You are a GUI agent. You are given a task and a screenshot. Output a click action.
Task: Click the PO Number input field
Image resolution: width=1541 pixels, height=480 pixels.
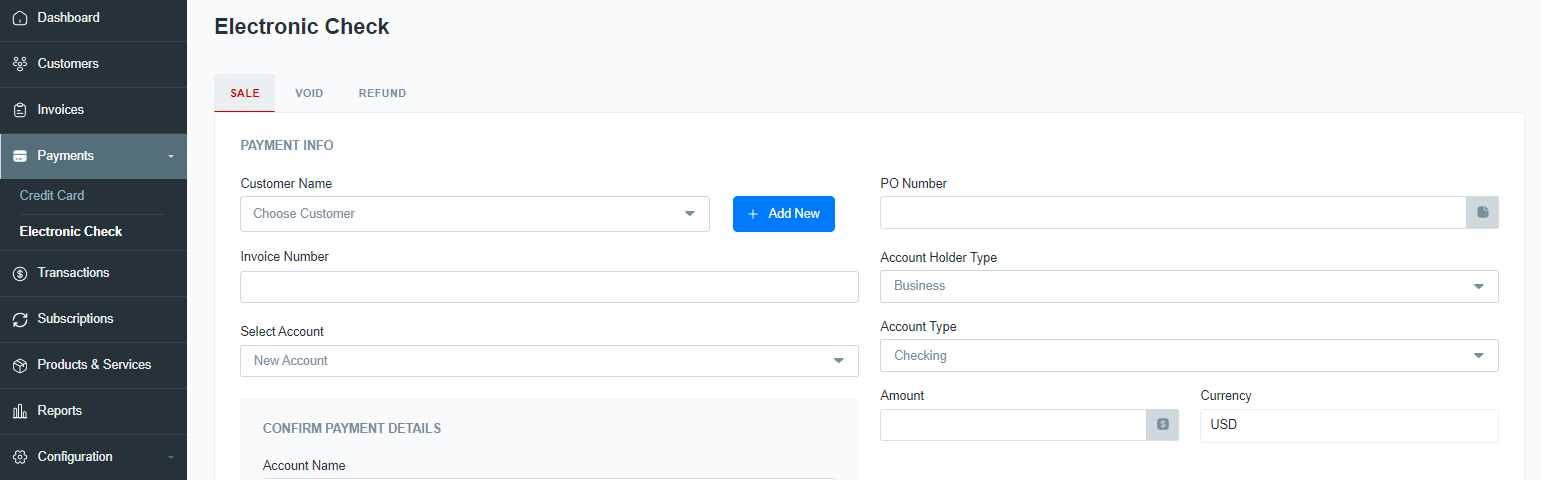coord(1173,212)
